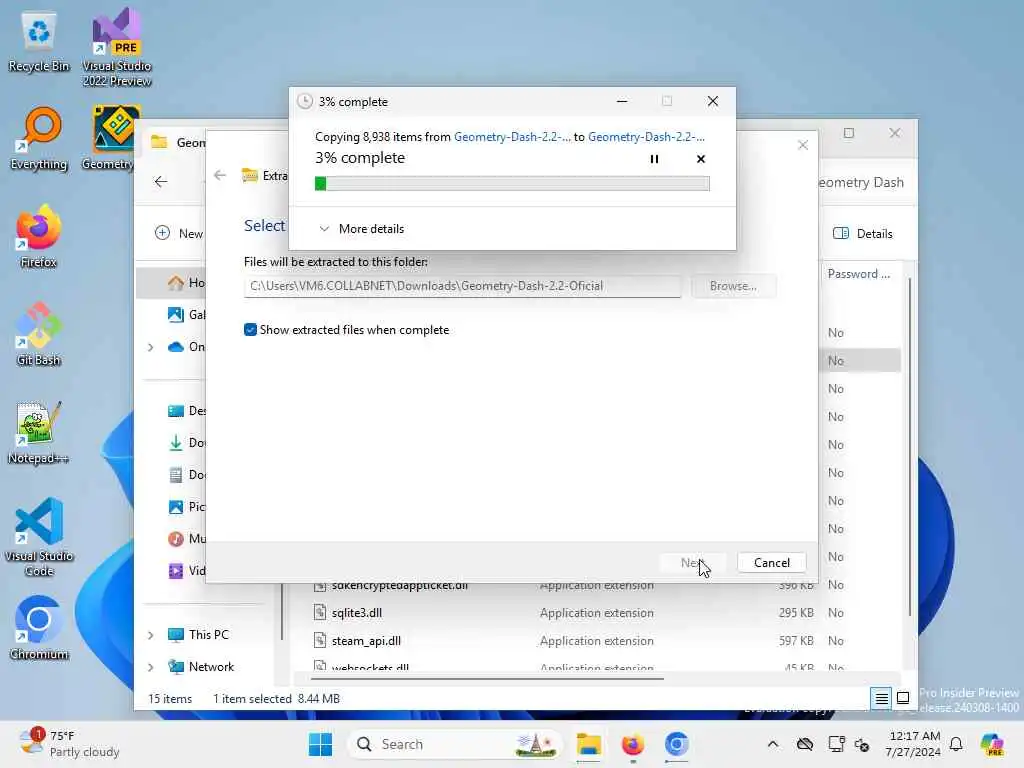Open Home in the navigation pane
This screenshot has height=768, width=1024.
point(186,283)
